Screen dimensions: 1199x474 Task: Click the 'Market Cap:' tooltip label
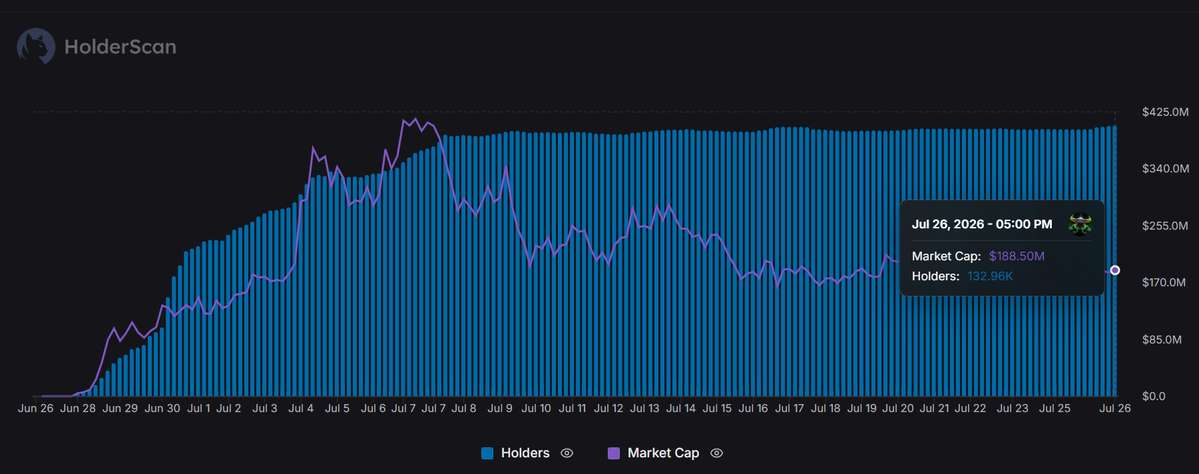944,256
